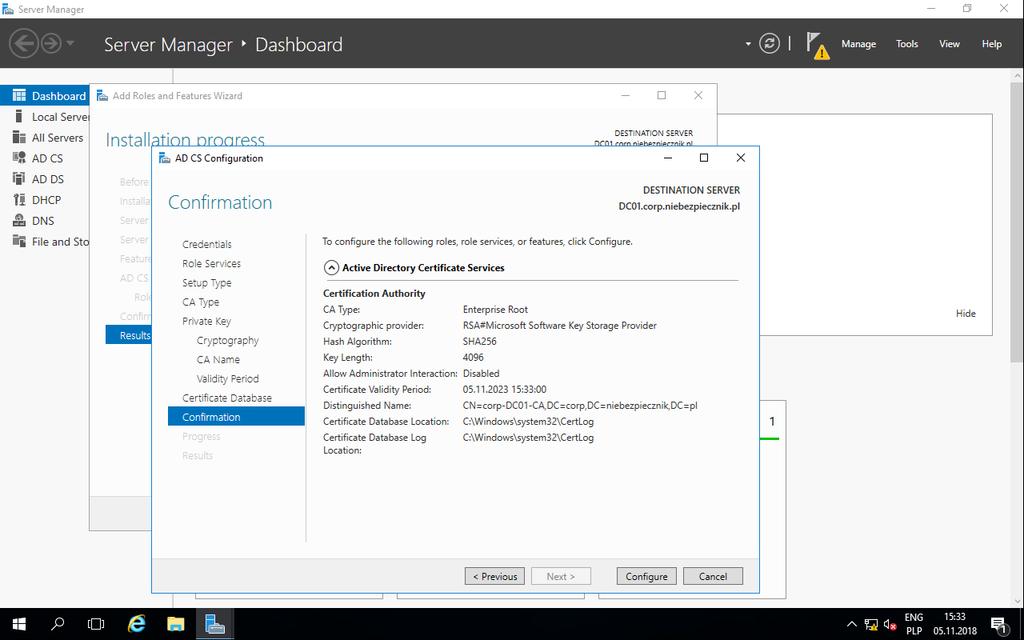Image resolution: width=1024 pixels, height=640 pixels.
Task: Click the Server Manager forward arrow
Action: point(51,44)
